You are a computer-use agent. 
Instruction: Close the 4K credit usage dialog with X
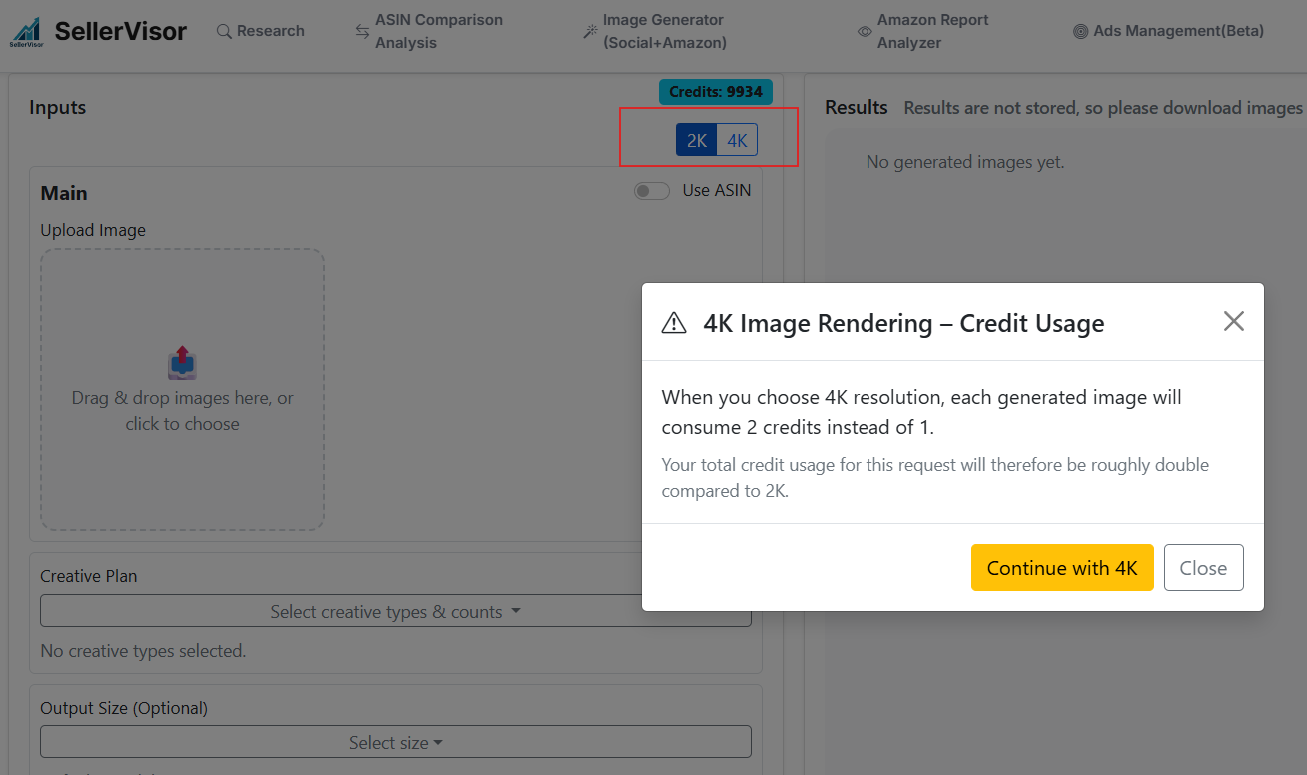(x=1234, y=321)
